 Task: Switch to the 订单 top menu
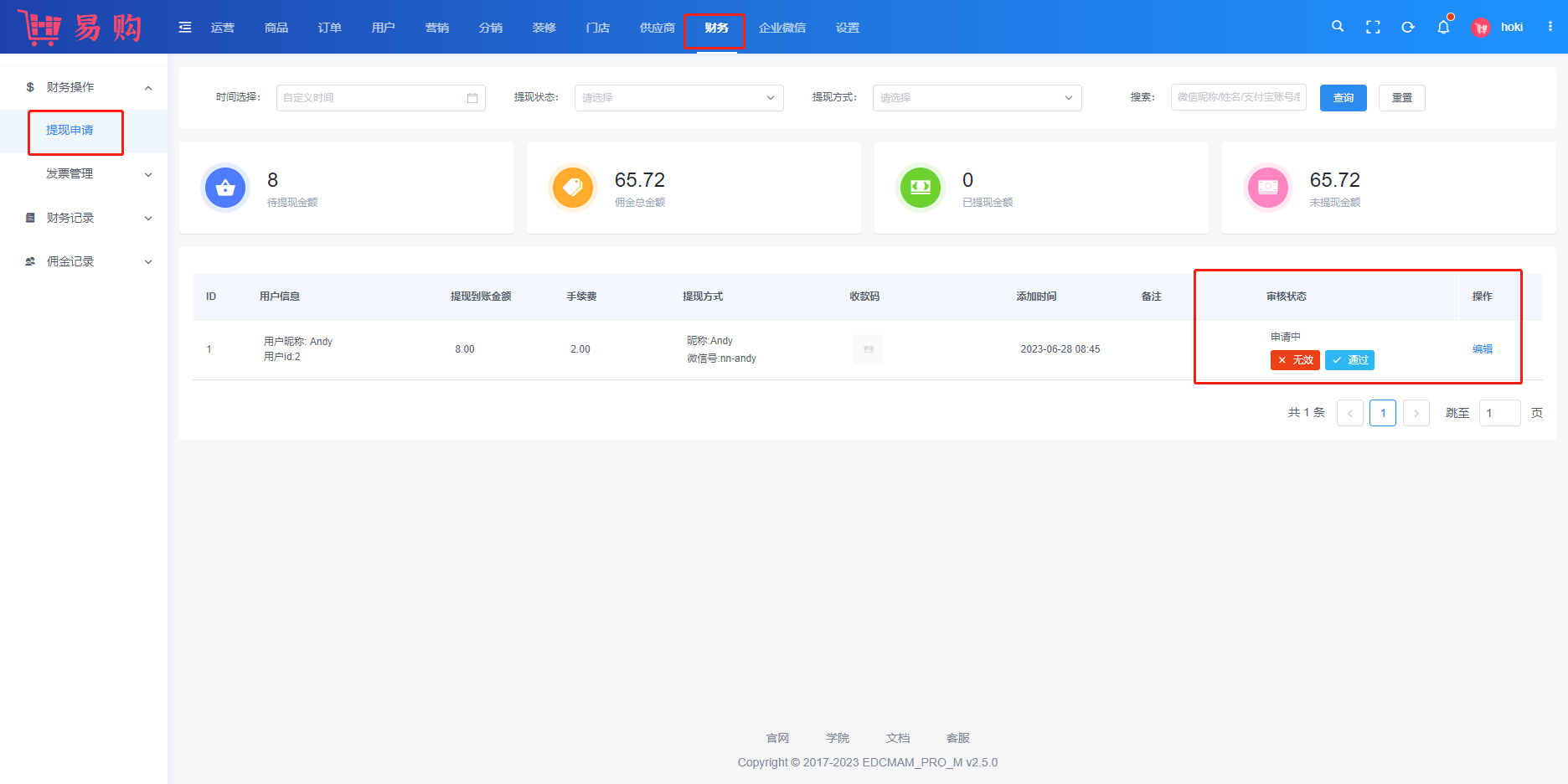tap(330, 28)
